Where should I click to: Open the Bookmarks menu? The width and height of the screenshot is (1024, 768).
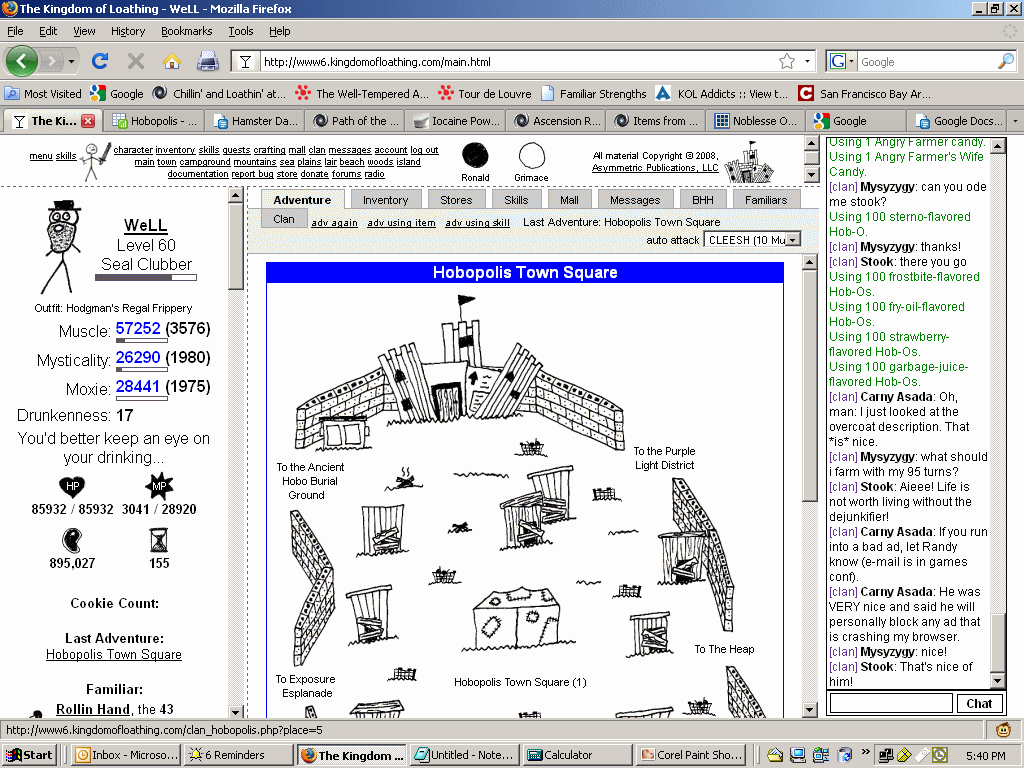coord(186,31)
